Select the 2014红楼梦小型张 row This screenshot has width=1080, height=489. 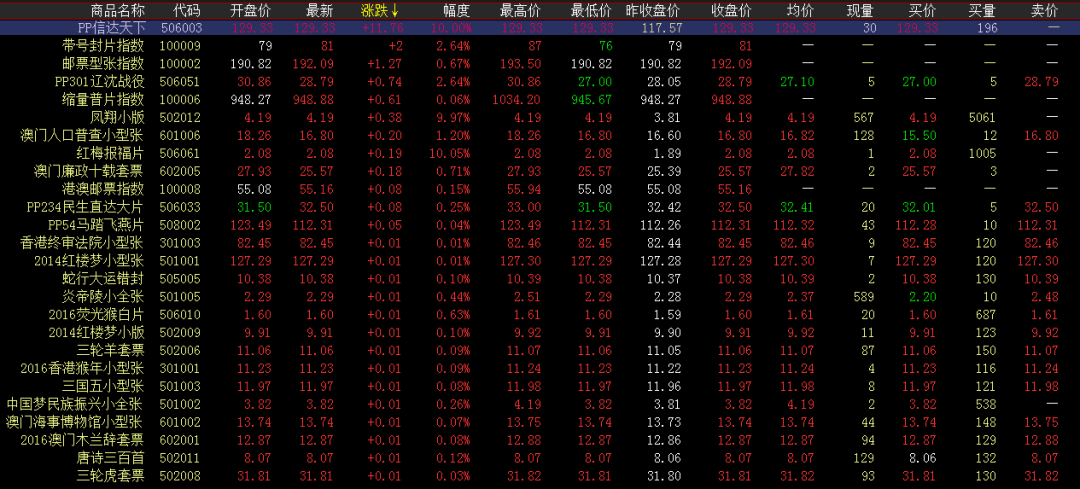pyautogui.click(x=540, y=260)
